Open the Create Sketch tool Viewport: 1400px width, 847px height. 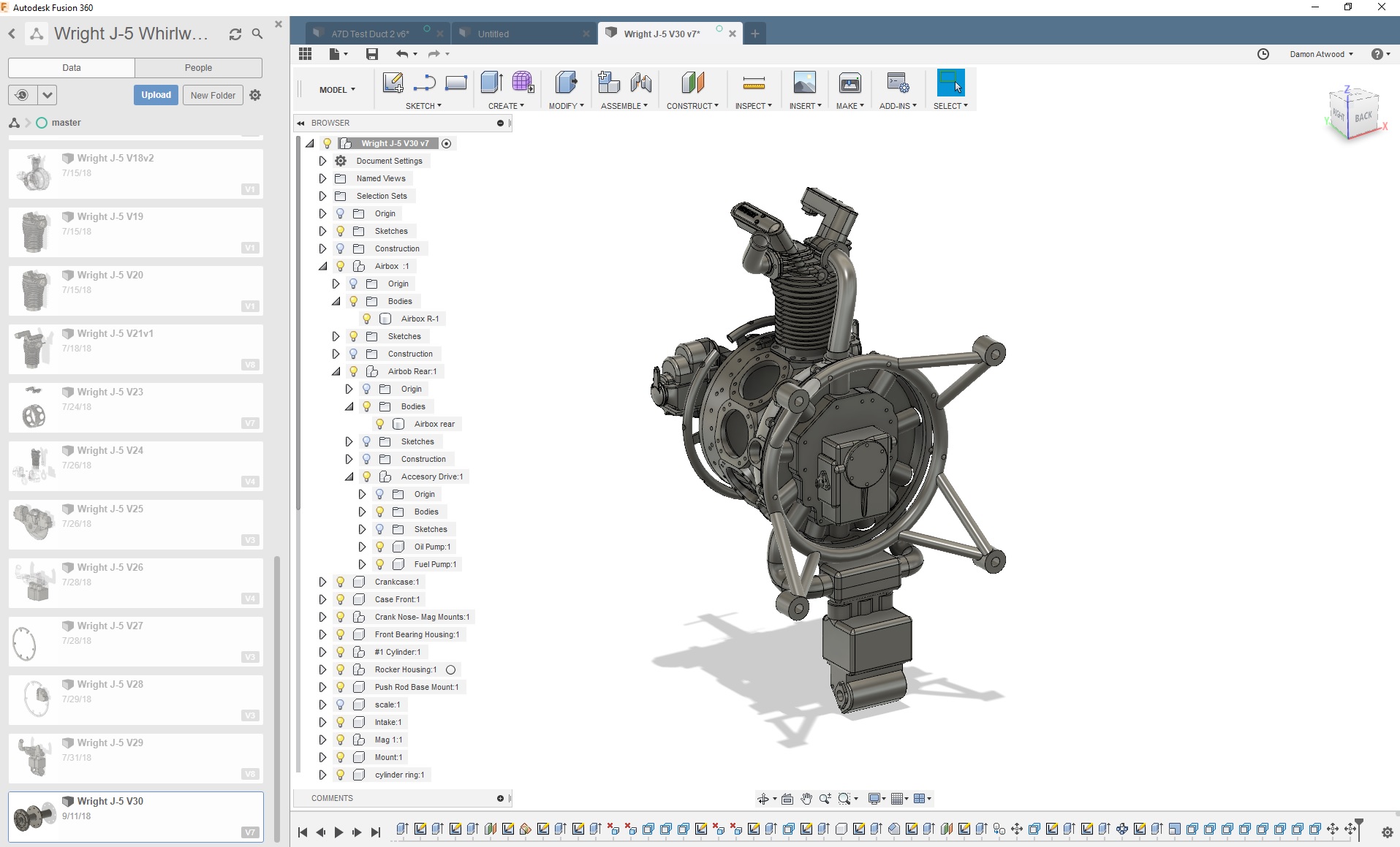click(393, 83)
